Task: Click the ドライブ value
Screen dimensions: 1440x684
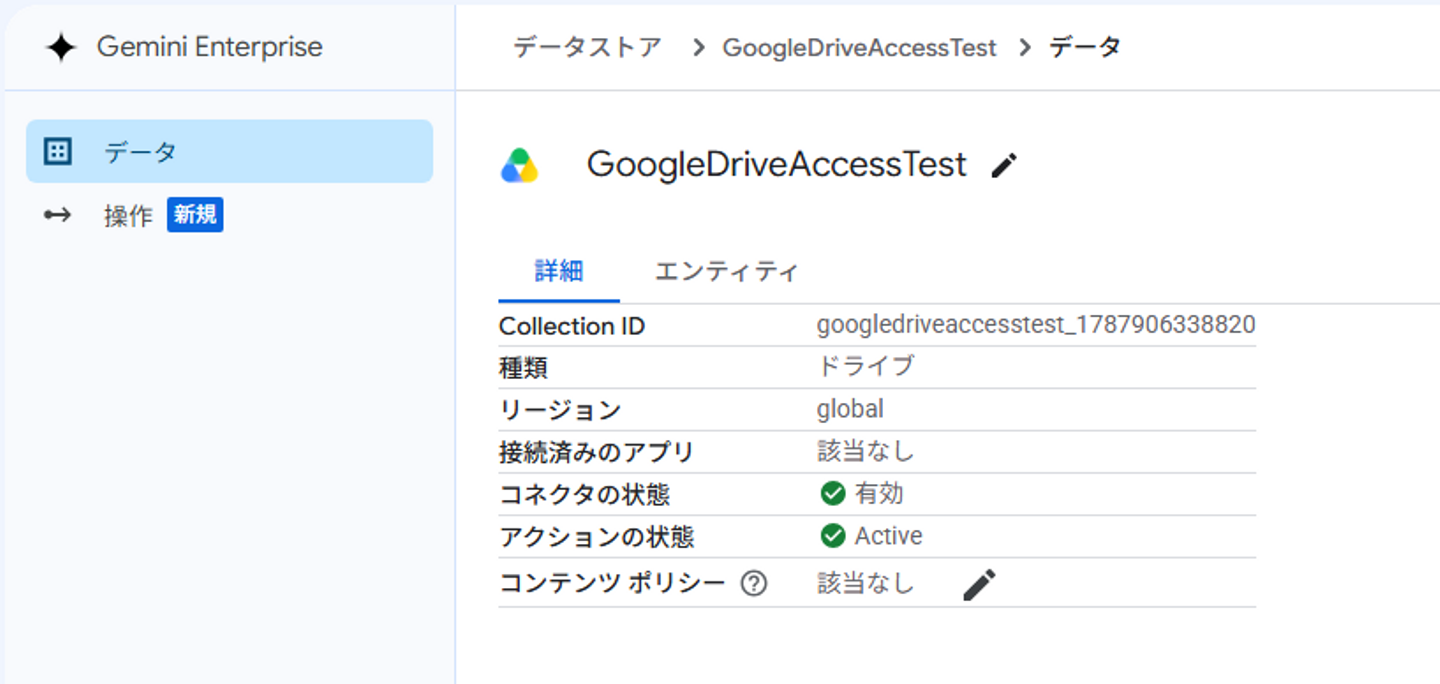Action: coord(866,366)
